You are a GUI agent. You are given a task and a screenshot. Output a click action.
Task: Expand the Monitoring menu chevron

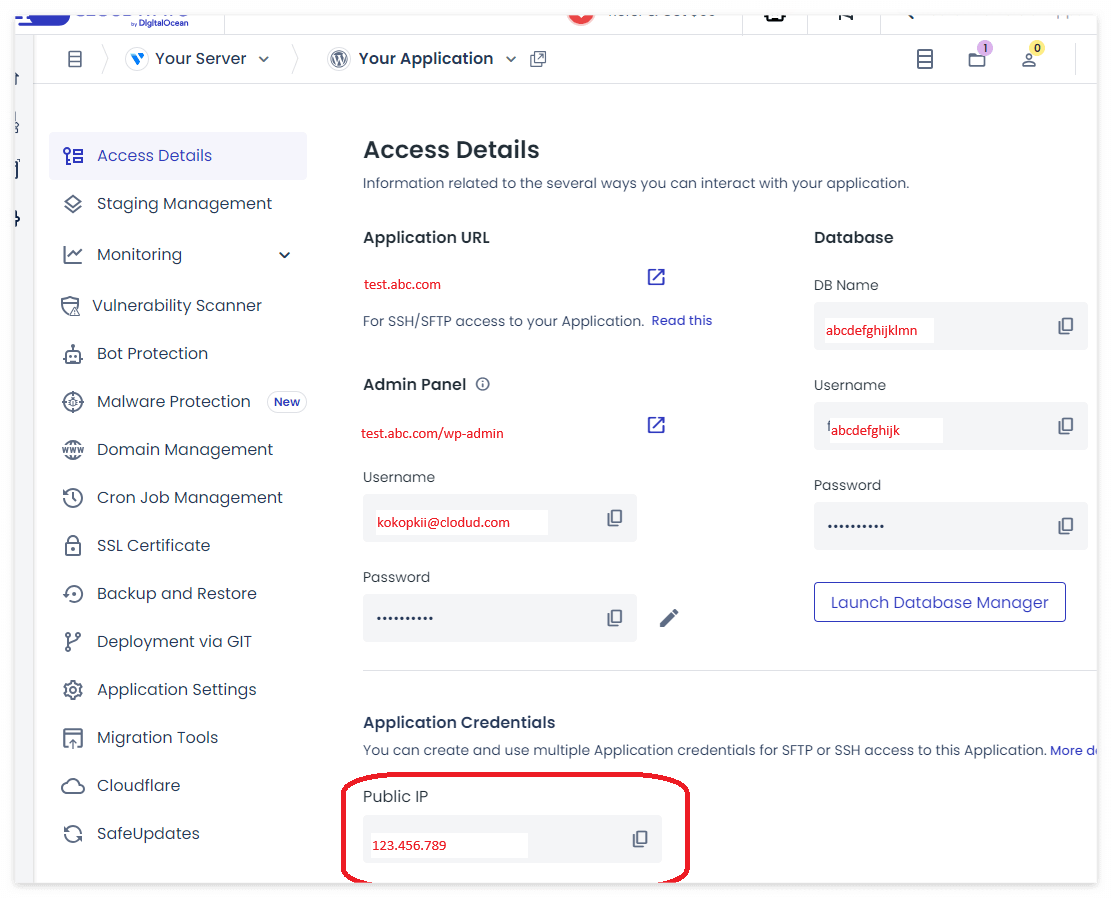point(284,255)
